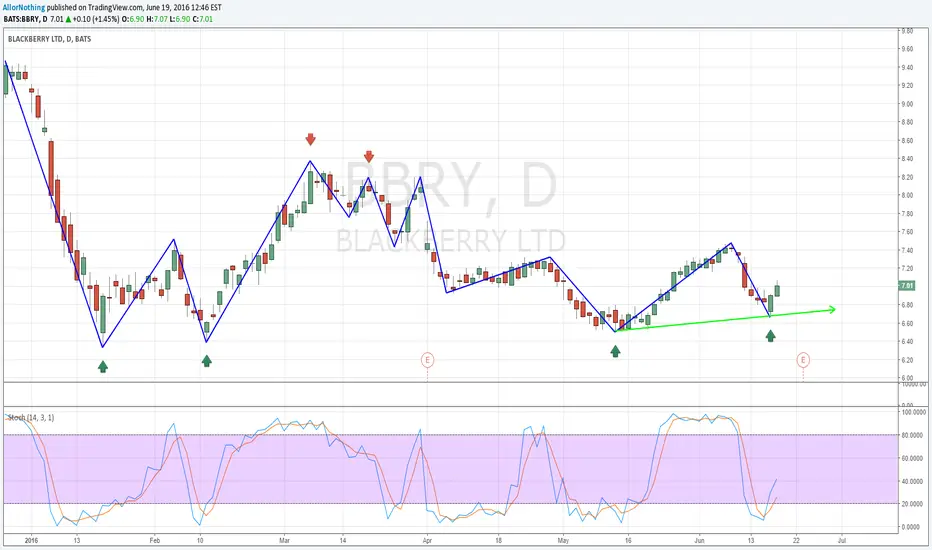Viewport: 932px width, 550px height.
Task: Click the 6.20 price axis label
Action: (907, 360)
